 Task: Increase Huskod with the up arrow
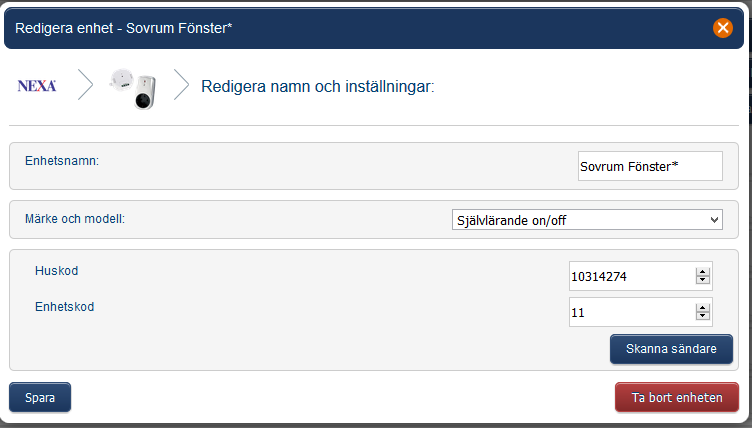pyautogui.click(x=703, y=271)
